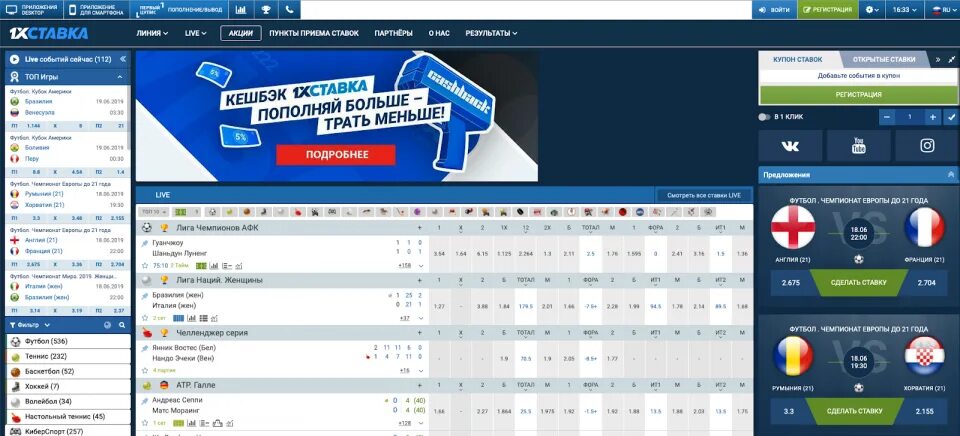Go to ПУНКТЫ ПРИЕМА СТАВОК
The image size is (960, 436).
click(x=314, y=33)
